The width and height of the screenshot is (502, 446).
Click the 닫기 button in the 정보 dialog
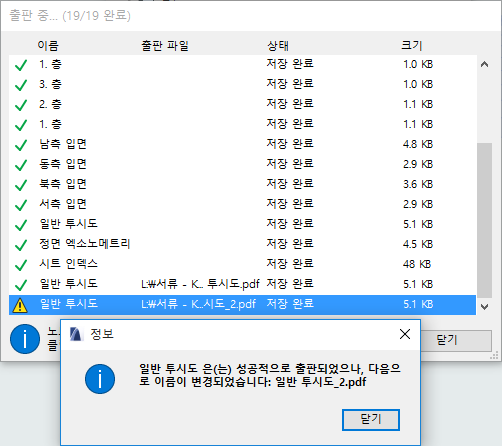(371, 420)
